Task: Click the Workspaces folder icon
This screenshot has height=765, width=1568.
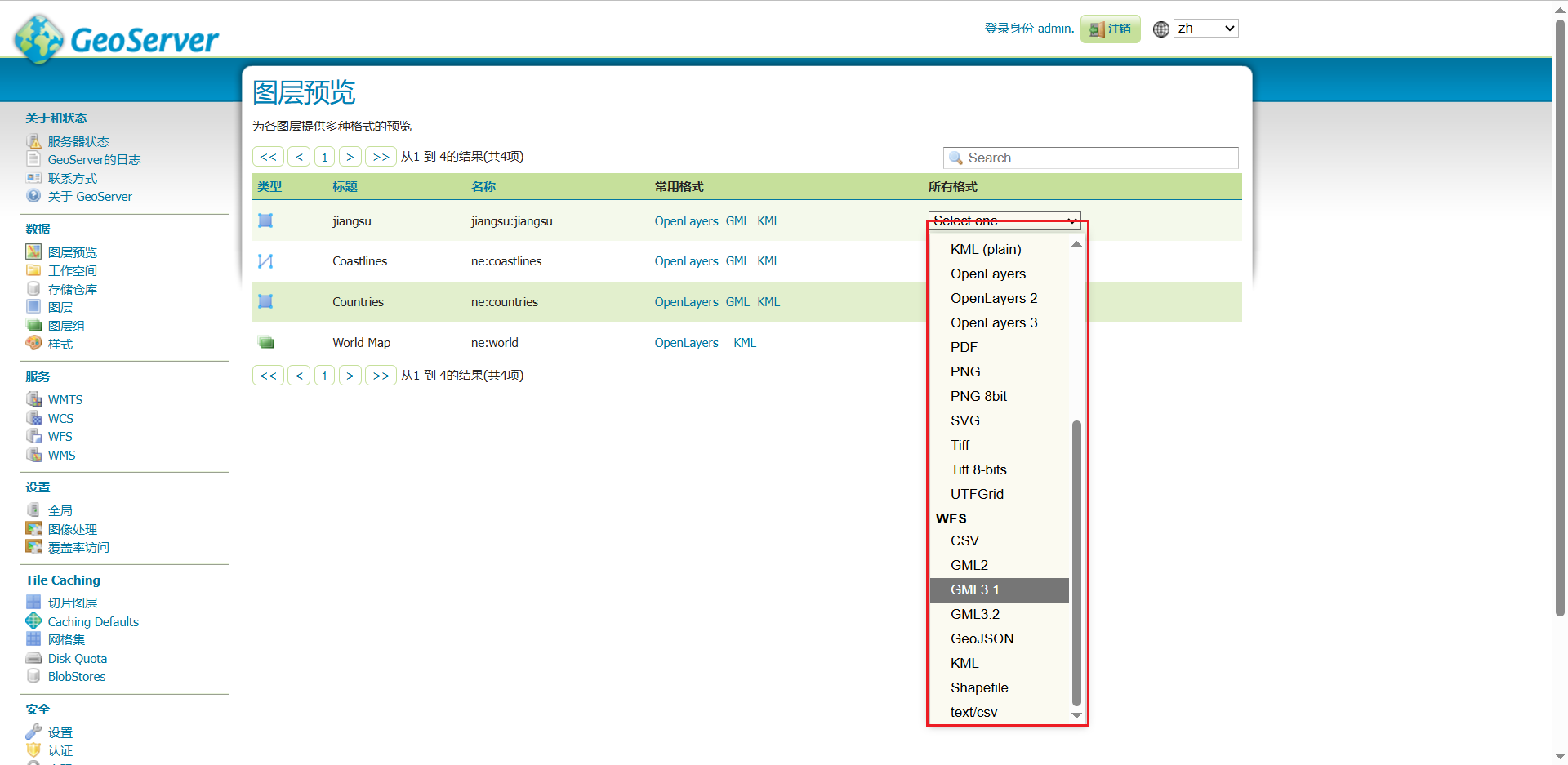Action: click(x=33, y=270)
